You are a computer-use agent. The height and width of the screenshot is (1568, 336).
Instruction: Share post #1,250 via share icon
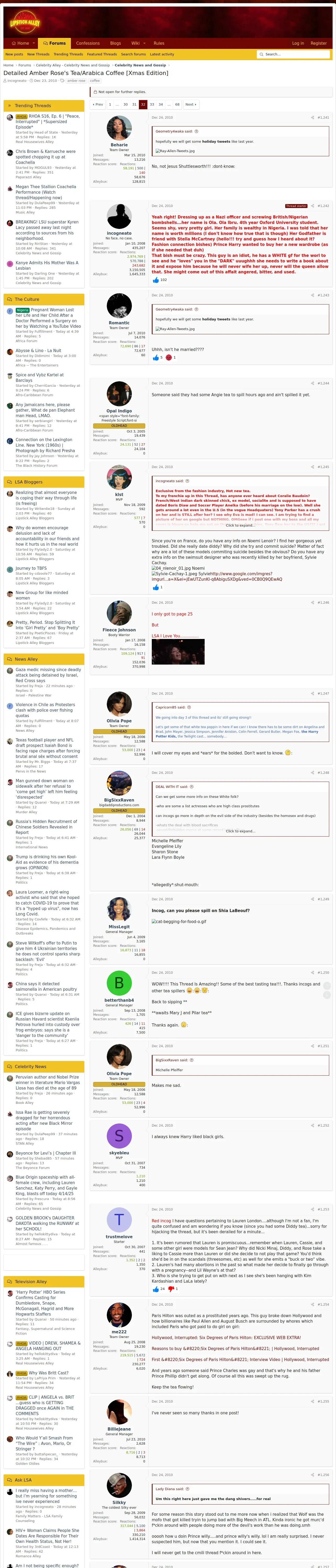coord(313,972)
